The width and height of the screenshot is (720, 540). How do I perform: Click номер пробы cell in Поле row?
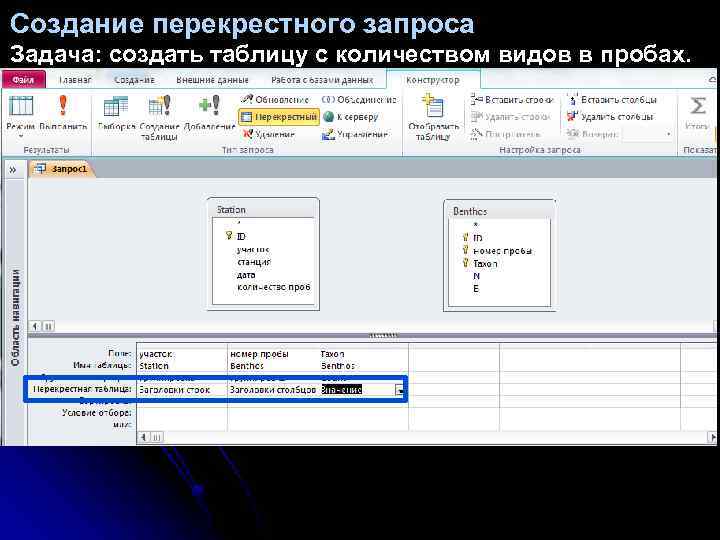(273, 354)
